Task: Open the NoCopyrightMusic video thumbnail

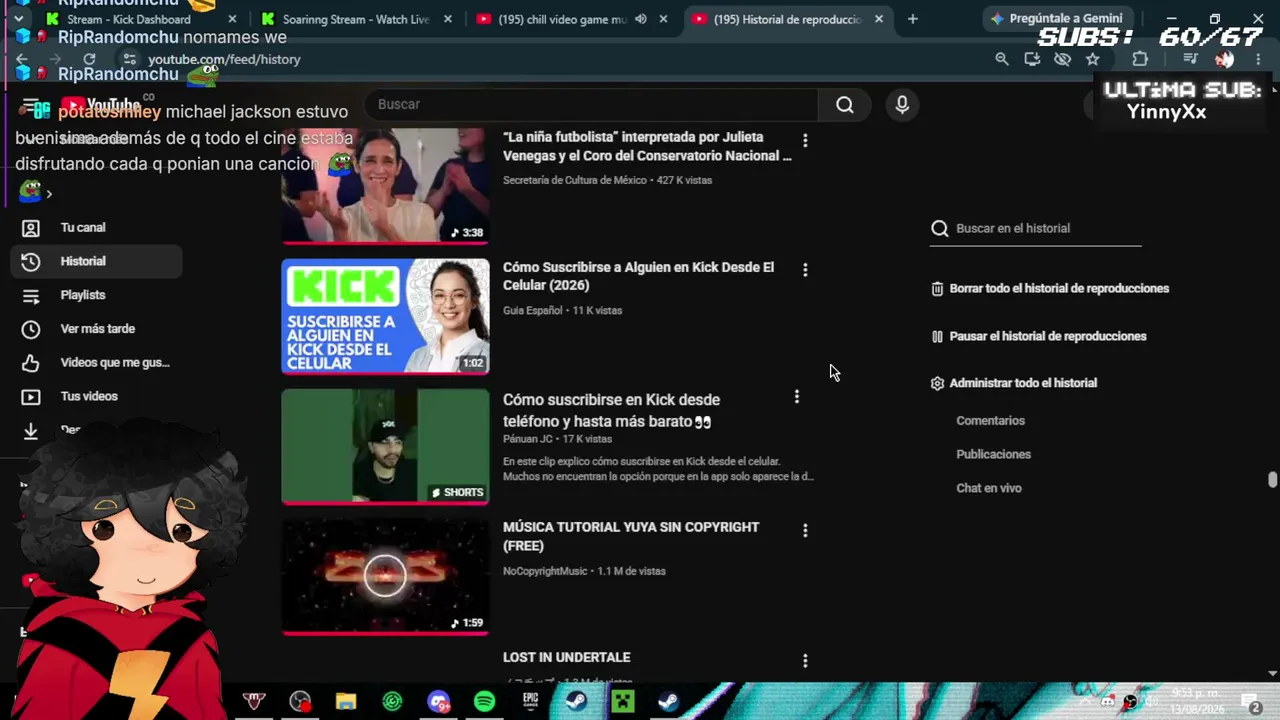Action: 385,577
